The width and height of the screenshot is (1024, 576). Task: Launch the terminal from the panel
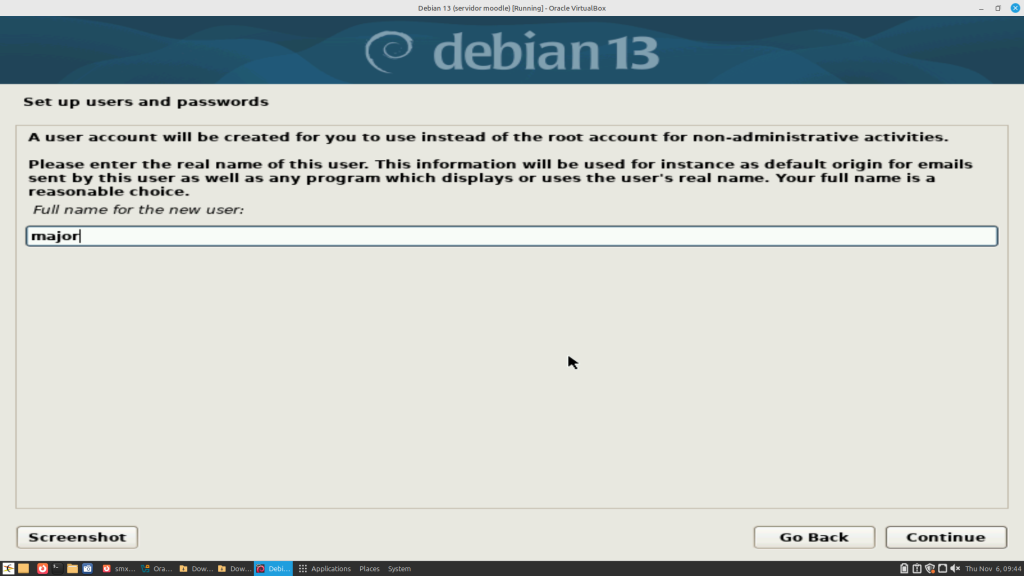[57, 568]
